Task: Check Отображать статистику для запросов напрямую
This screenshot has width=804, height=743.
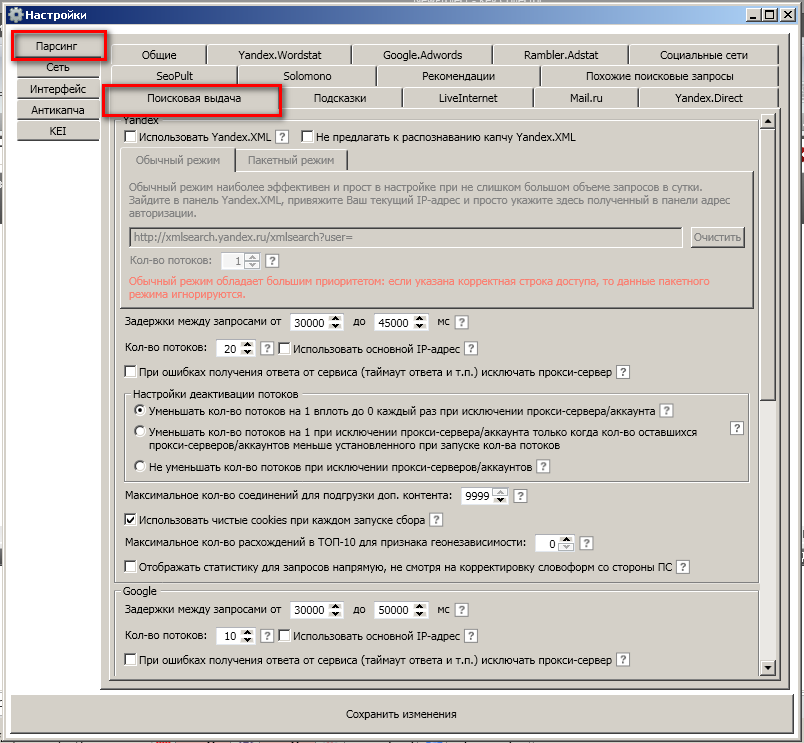Action: (130, 567)
